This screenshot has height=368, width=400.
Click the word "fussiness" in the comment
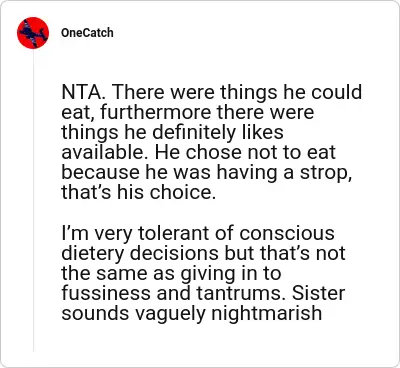click(x=106, y=293)
